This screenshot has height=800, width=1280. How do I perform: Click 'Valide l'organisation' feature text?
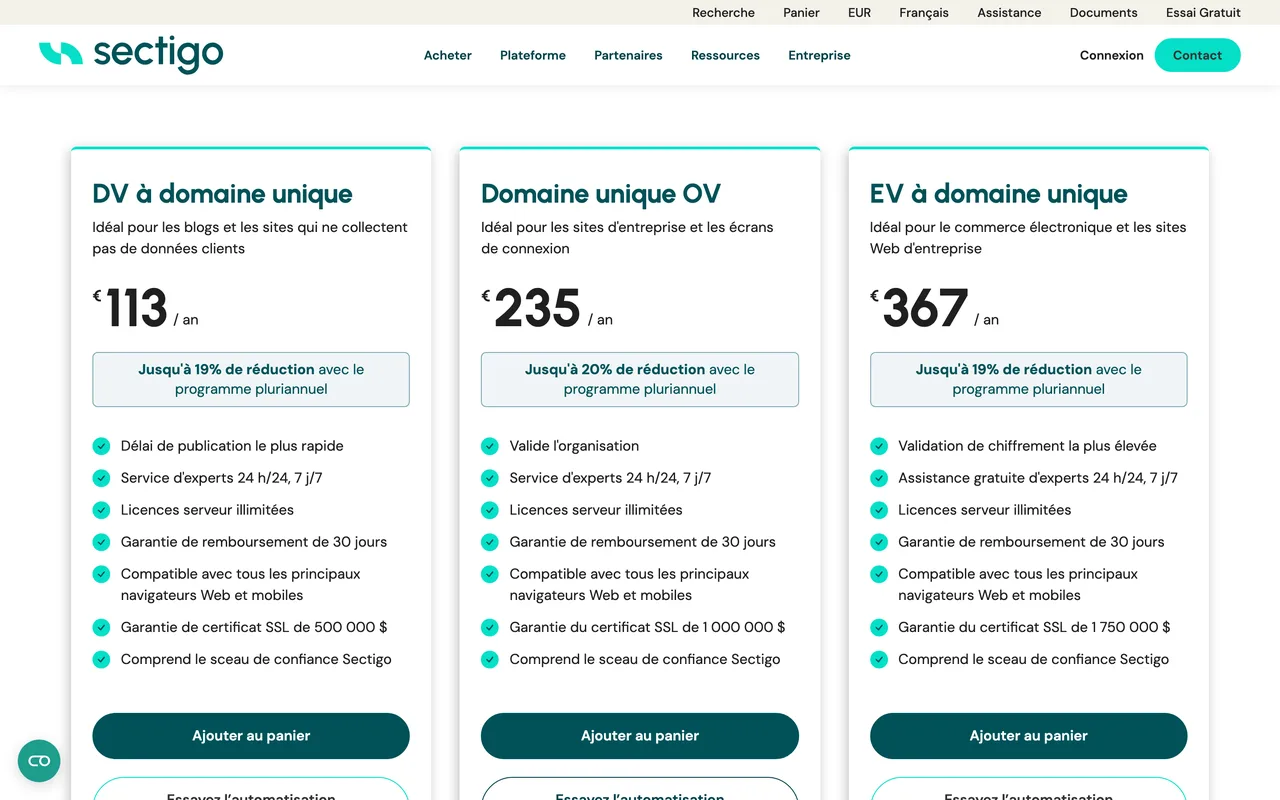[574, 446]
